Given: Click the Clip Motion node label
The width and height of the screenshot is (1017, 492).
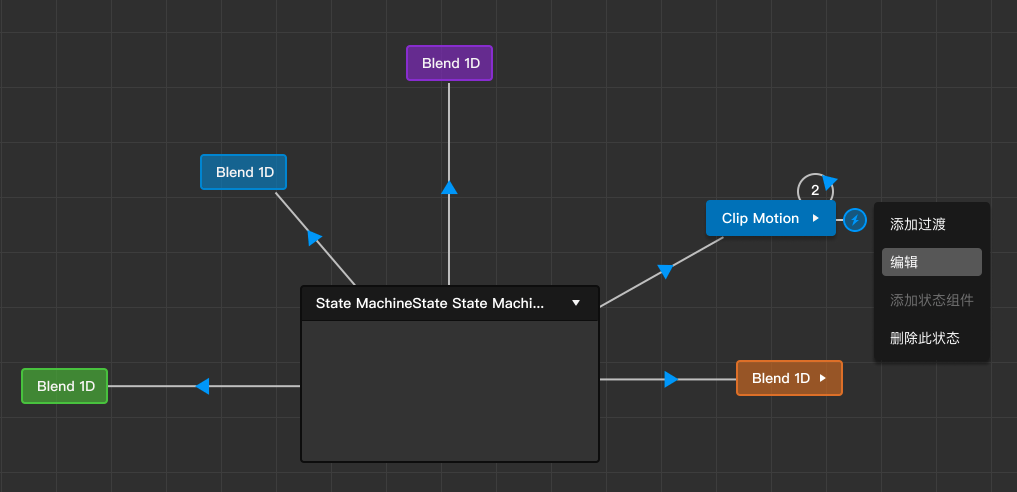Looking at the screenshot, I should coord(759,218).
